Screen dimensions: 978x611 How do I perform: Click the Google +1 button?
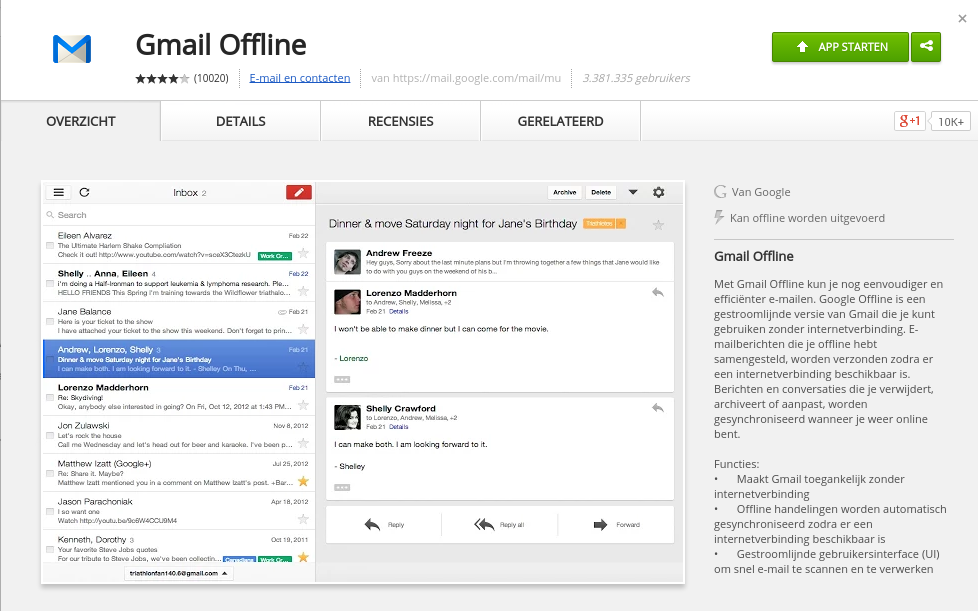click(909, 121)
